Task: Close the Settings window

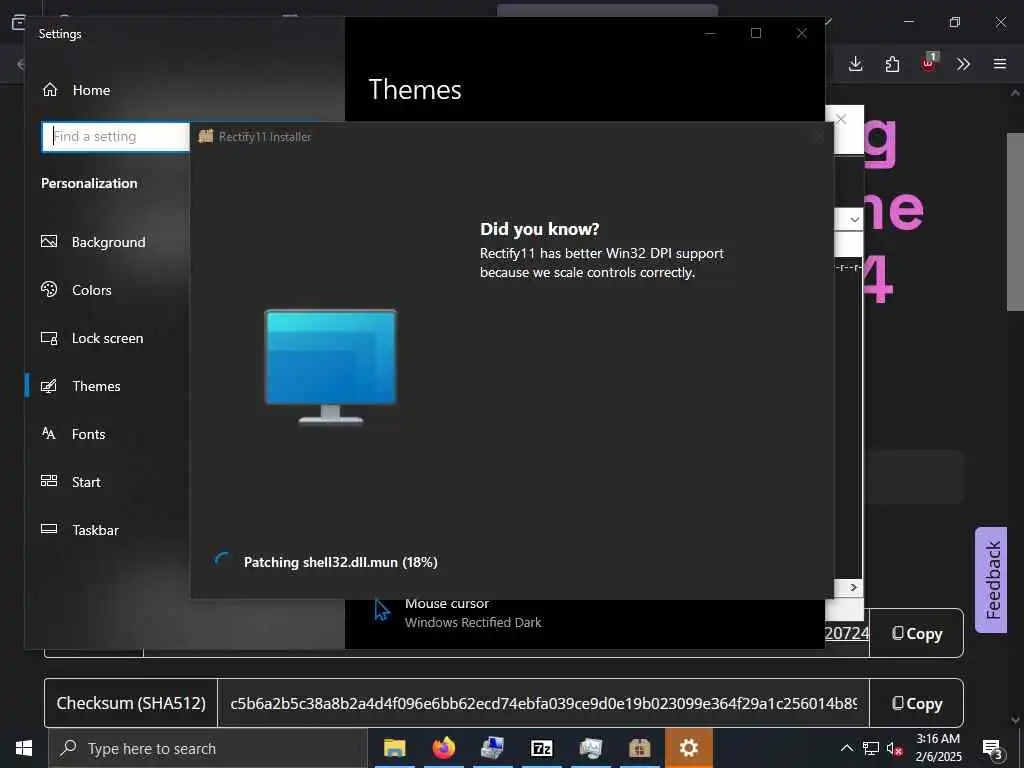Action: point(802,33)
